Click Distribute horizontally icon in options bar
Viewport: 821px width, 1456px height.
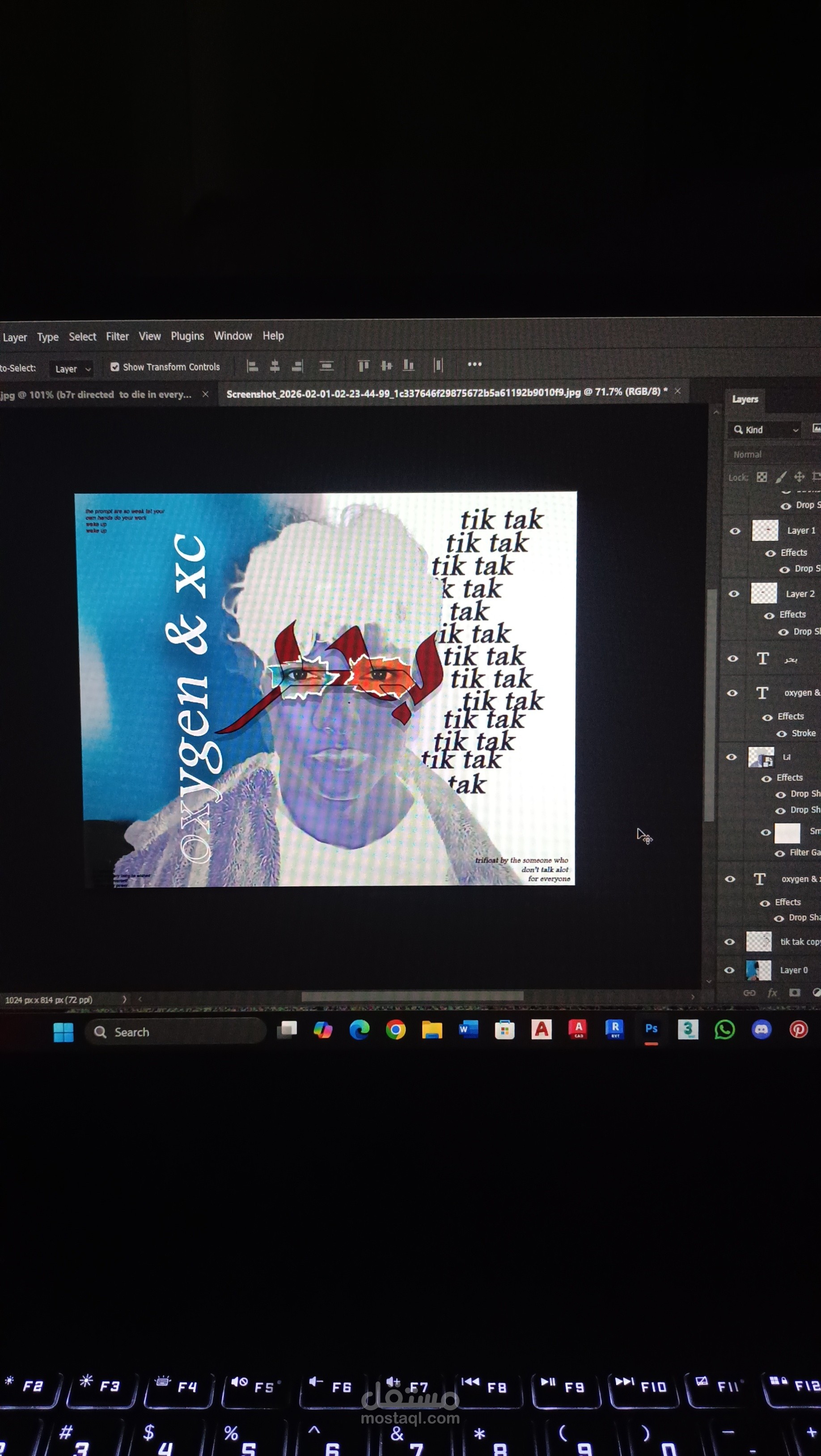click(438, 365)
